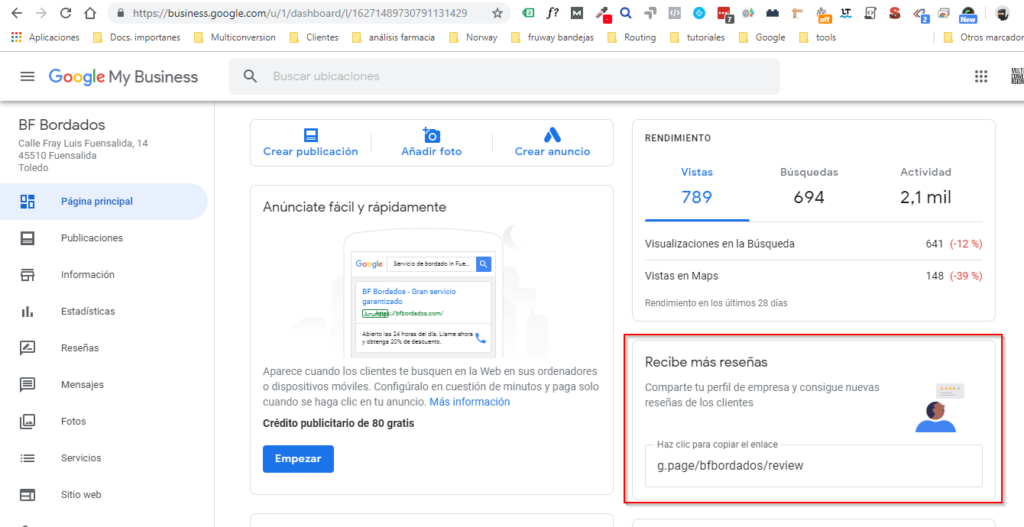1024x527 pixels.
Task: Click the Anúnciate fácil y rápidamente heading
Action: click(x=355, y=207)
